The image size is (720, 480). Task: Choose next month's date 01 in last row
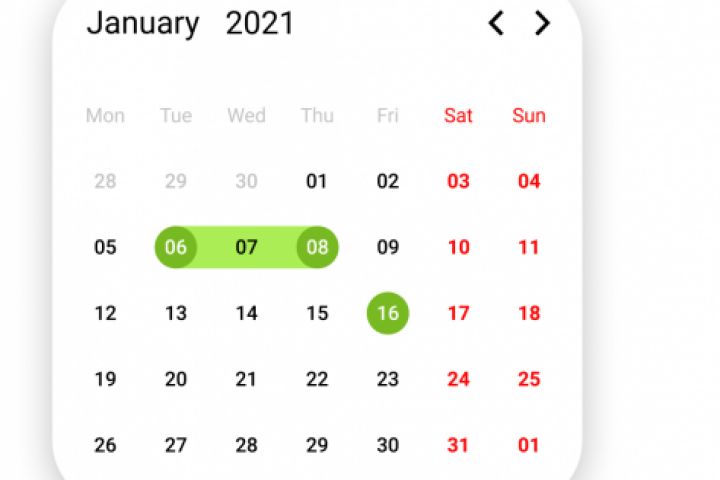point(529,445)
